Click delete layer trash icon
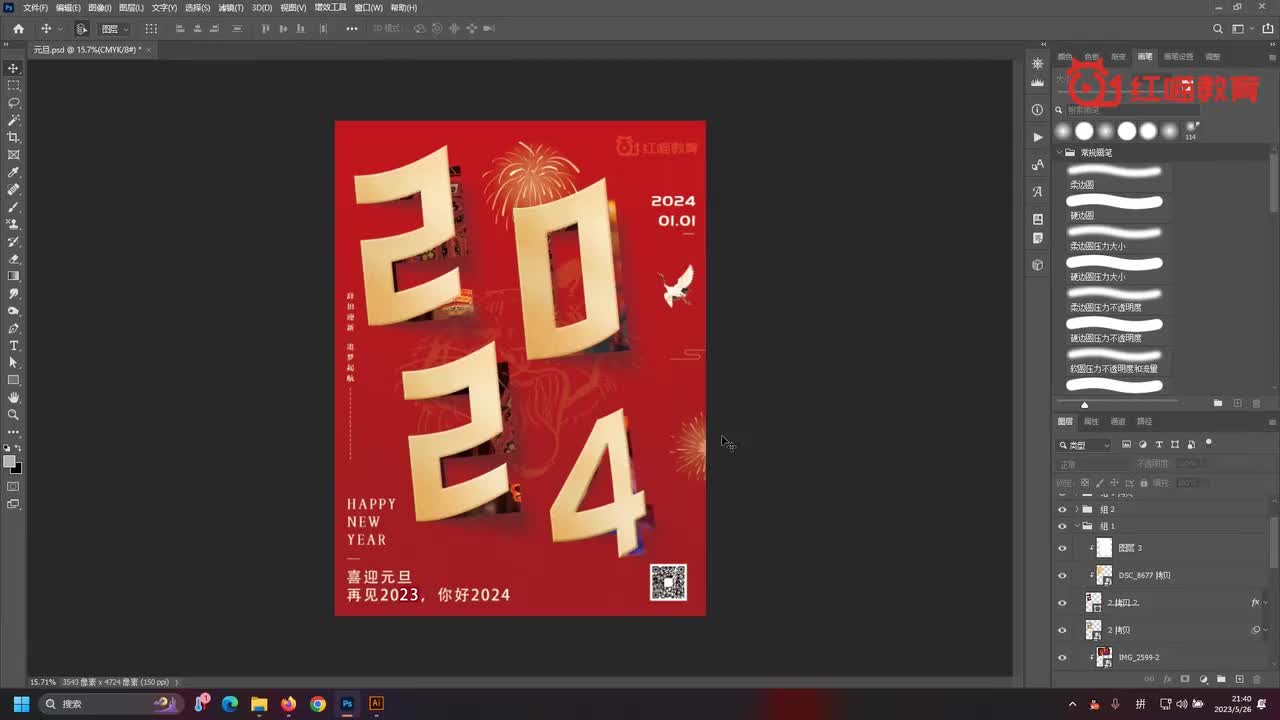Screen dimensions: 1280x720 coord(1257,679)
